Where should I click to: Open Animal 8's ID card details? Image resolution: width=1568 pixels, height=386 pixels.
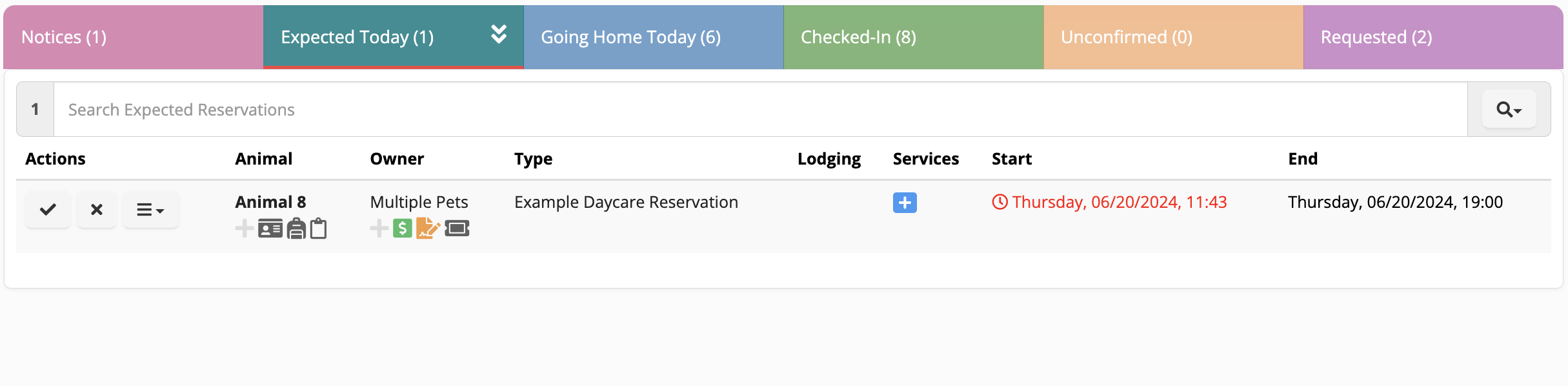tap(271, 228)
